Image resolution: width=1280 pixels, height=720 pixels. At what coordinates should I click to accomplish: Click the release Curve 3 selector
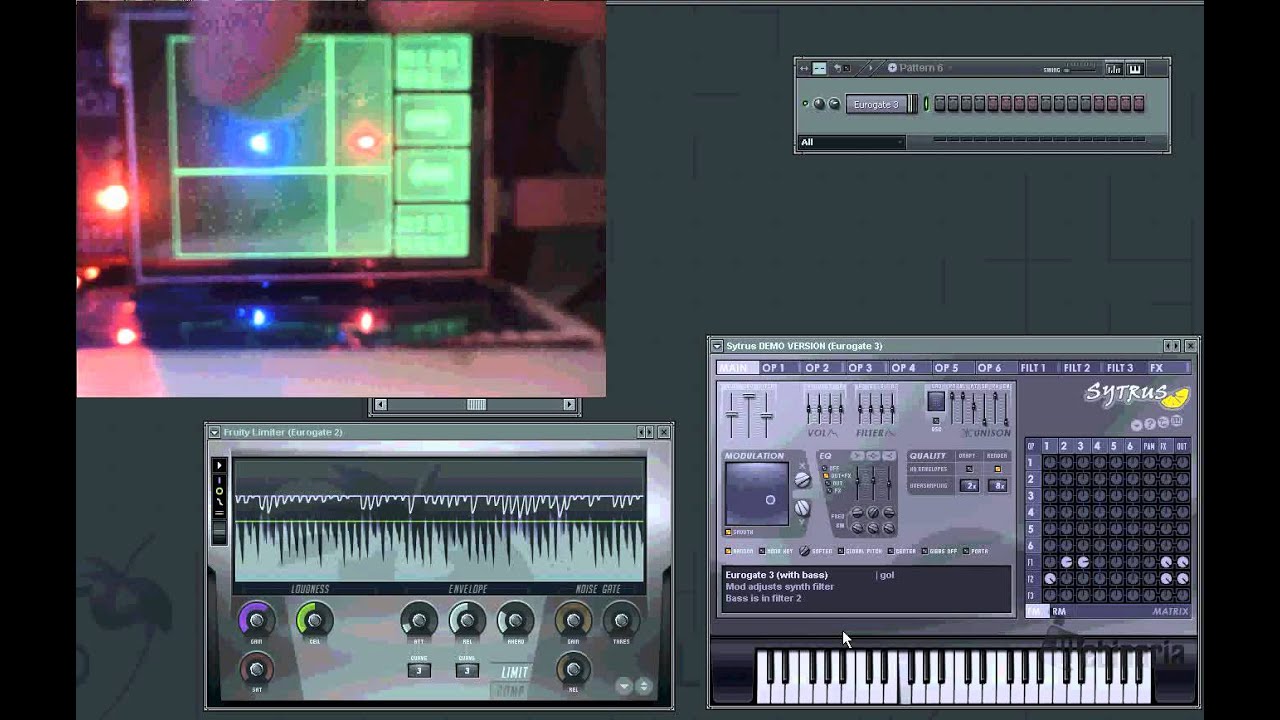pyautogui.click(x=467, y=670)
